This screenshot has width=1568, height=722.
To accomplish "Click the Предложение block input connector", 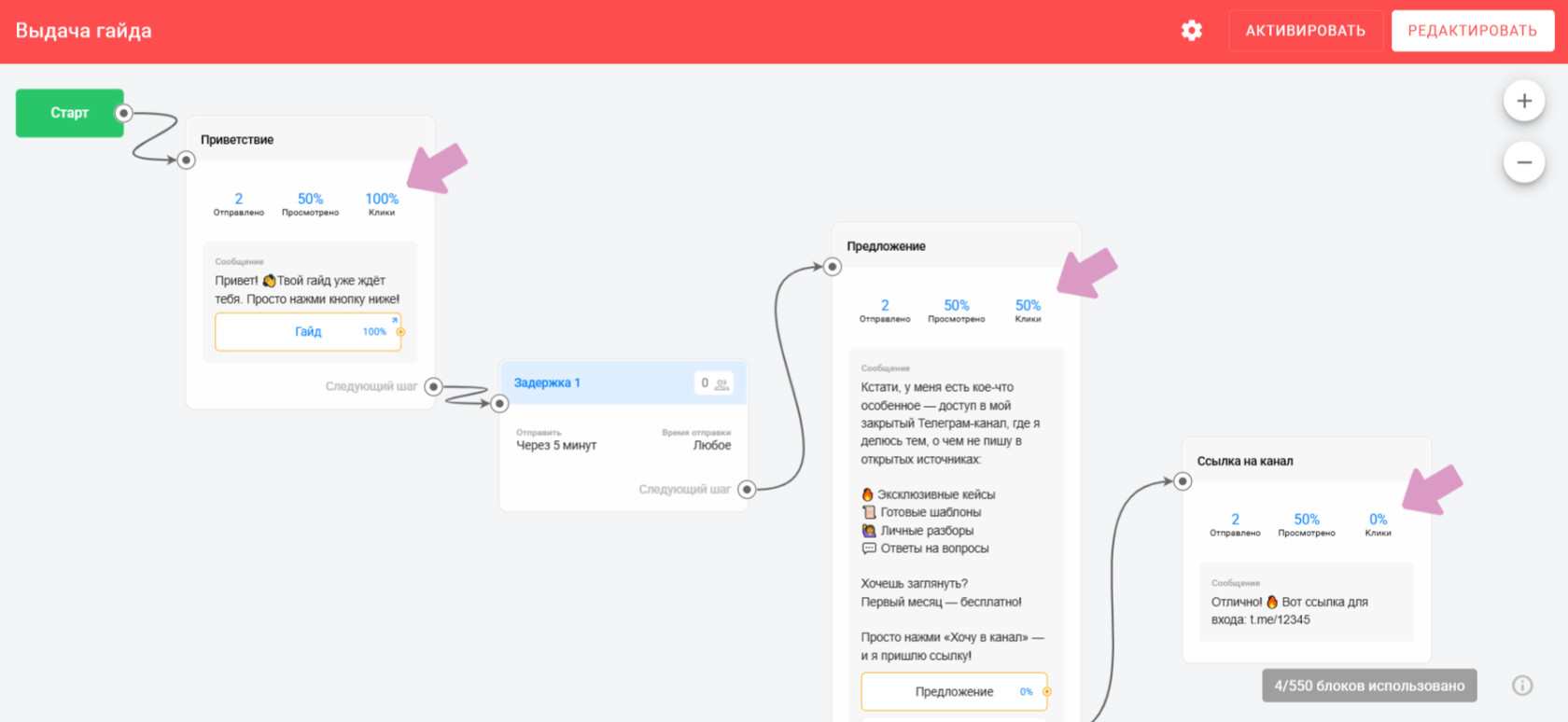I will [x=833, y=267].
